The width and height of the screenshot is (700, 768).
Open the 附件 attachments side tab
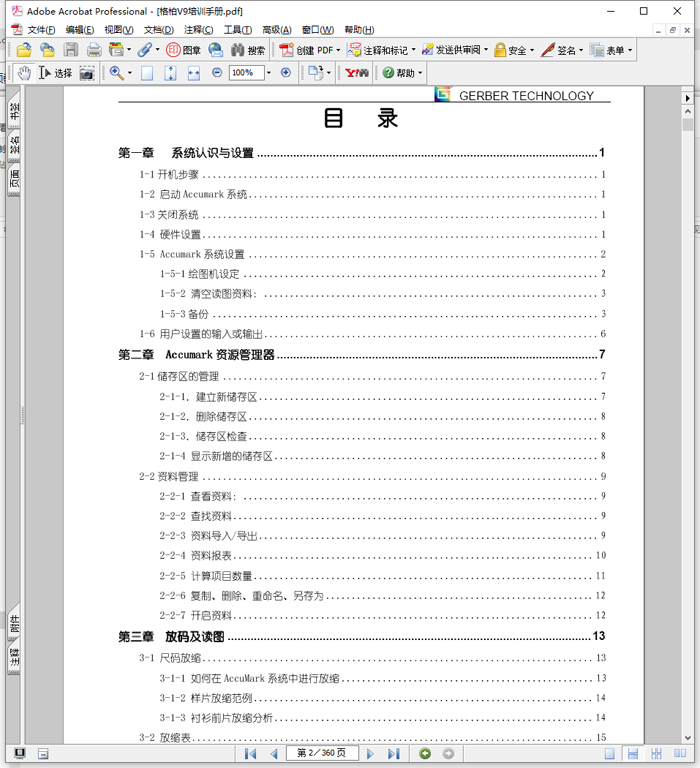point(14,623)
